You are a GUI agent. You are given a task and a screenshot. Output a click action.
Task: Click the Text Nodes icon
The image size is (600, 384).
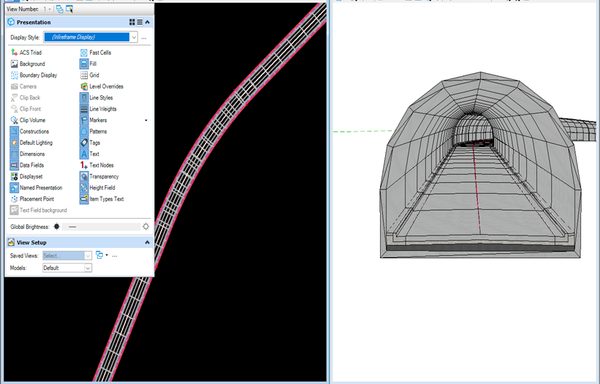click(x=84, y=165)
